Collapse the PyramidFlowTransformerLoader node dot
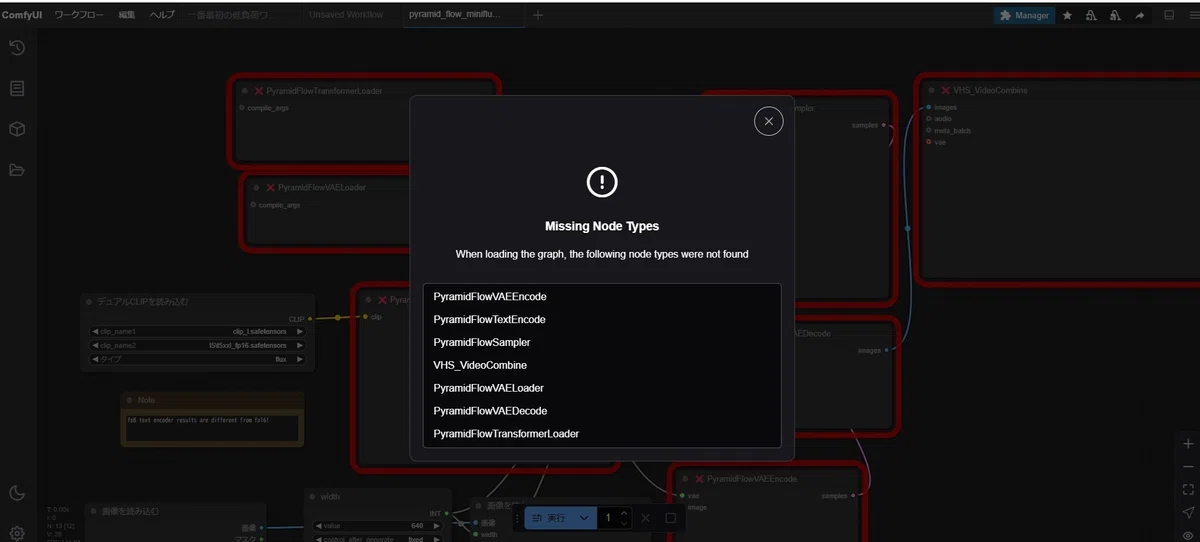The width and height of the screenshot is (1200, 542). [x=244, y=90]
